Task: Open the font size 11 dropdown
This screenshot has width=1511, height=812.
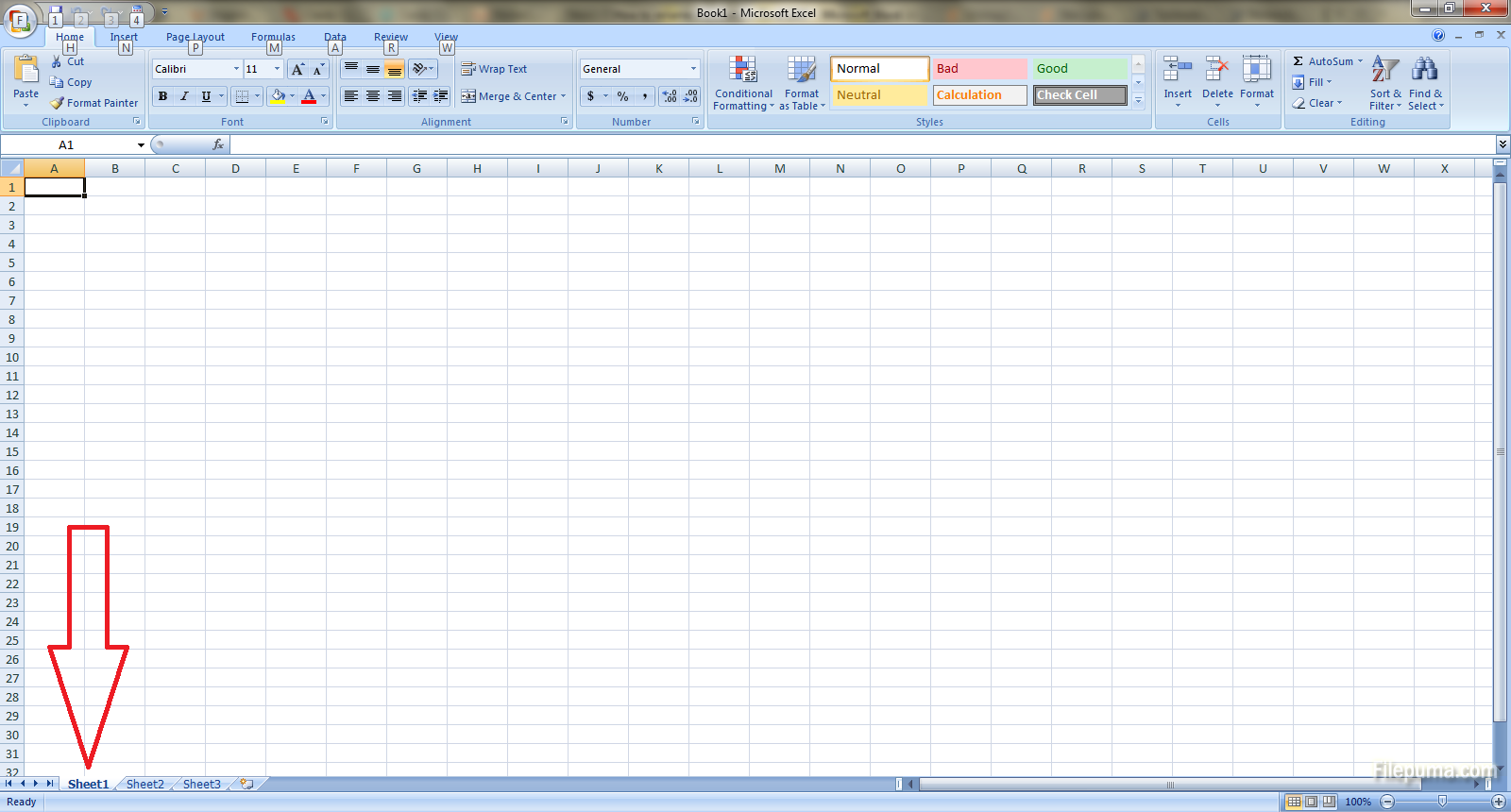Action: click(x=277, y=69)
